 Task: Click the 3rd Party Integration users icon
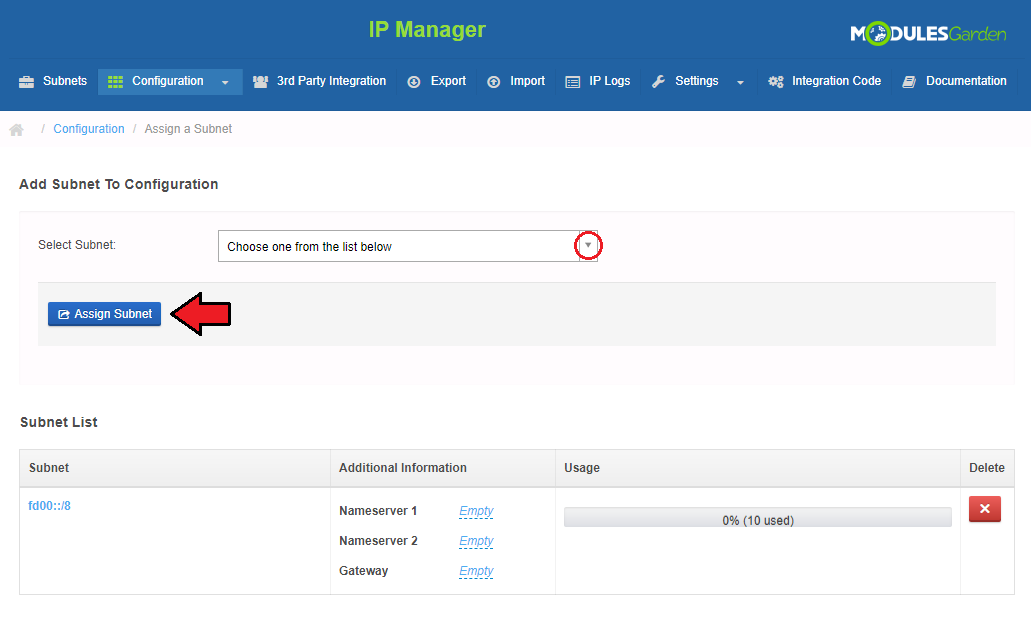(x=261, y=82)
